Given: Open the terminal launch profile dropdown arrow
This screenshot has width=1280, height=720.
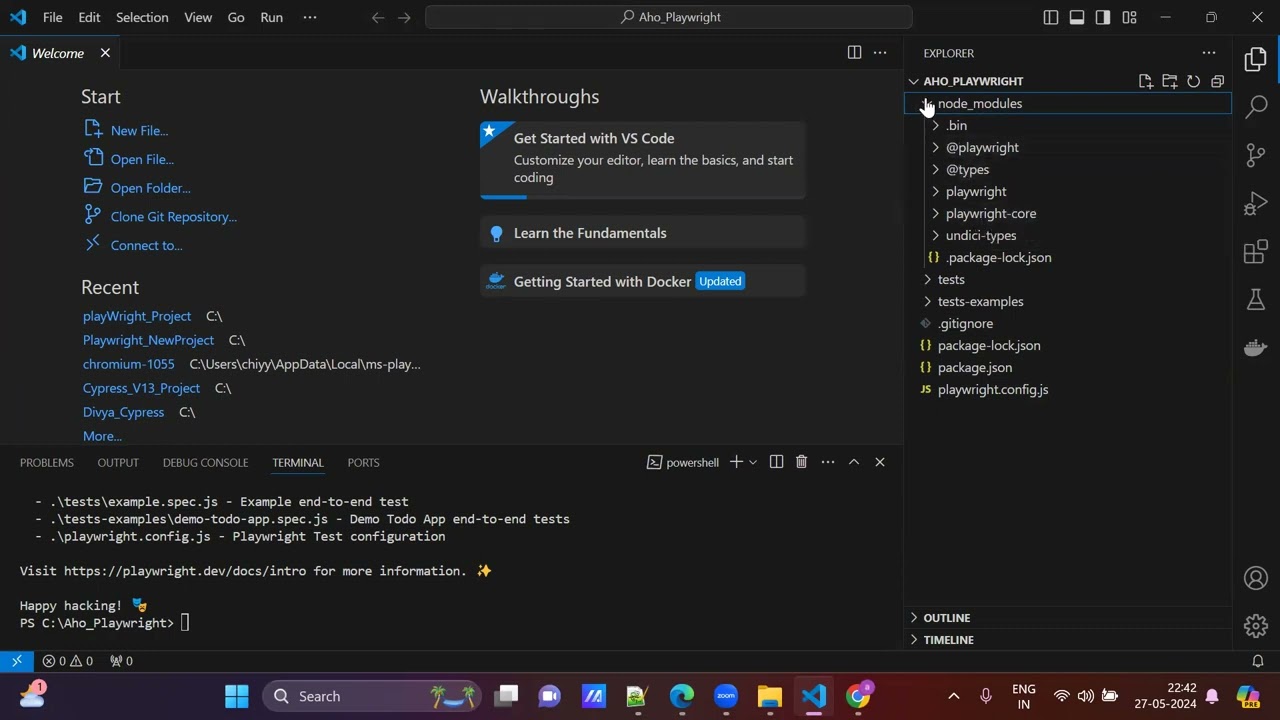Looking at the screenshot, I should tap(753, 462).
